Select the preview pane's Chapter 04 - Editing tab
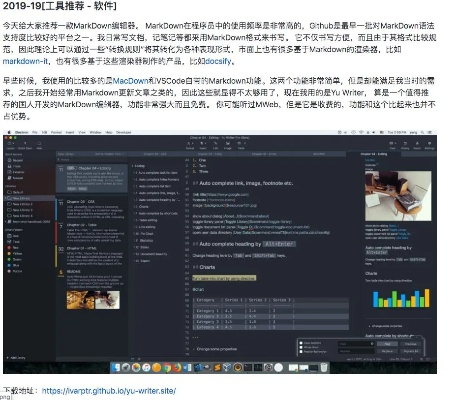Viewport: 456px width, 400px height. pyautogui.click(x=373, y=154)
